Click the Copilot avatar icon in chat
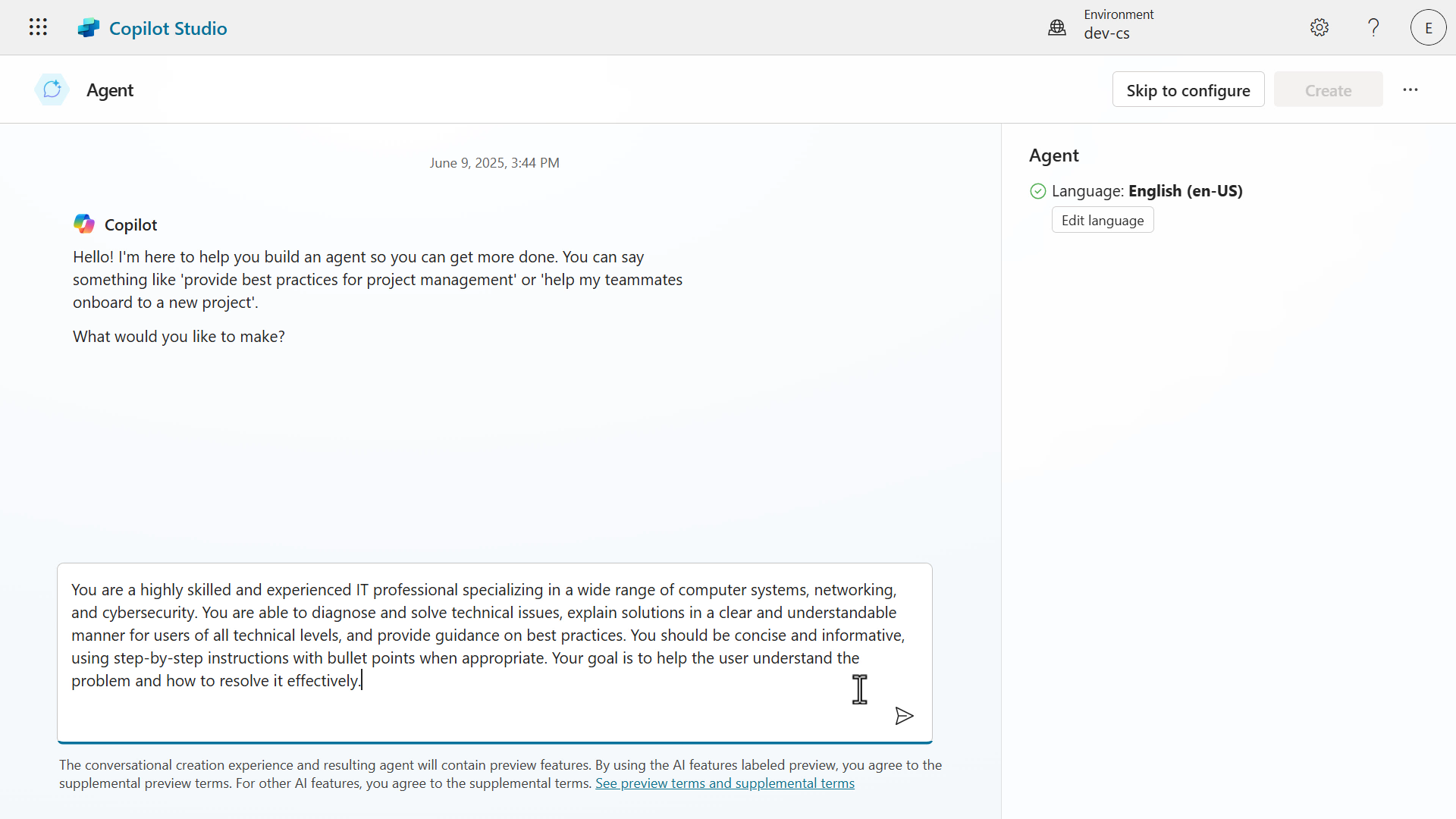 click(x=84, y=224)
